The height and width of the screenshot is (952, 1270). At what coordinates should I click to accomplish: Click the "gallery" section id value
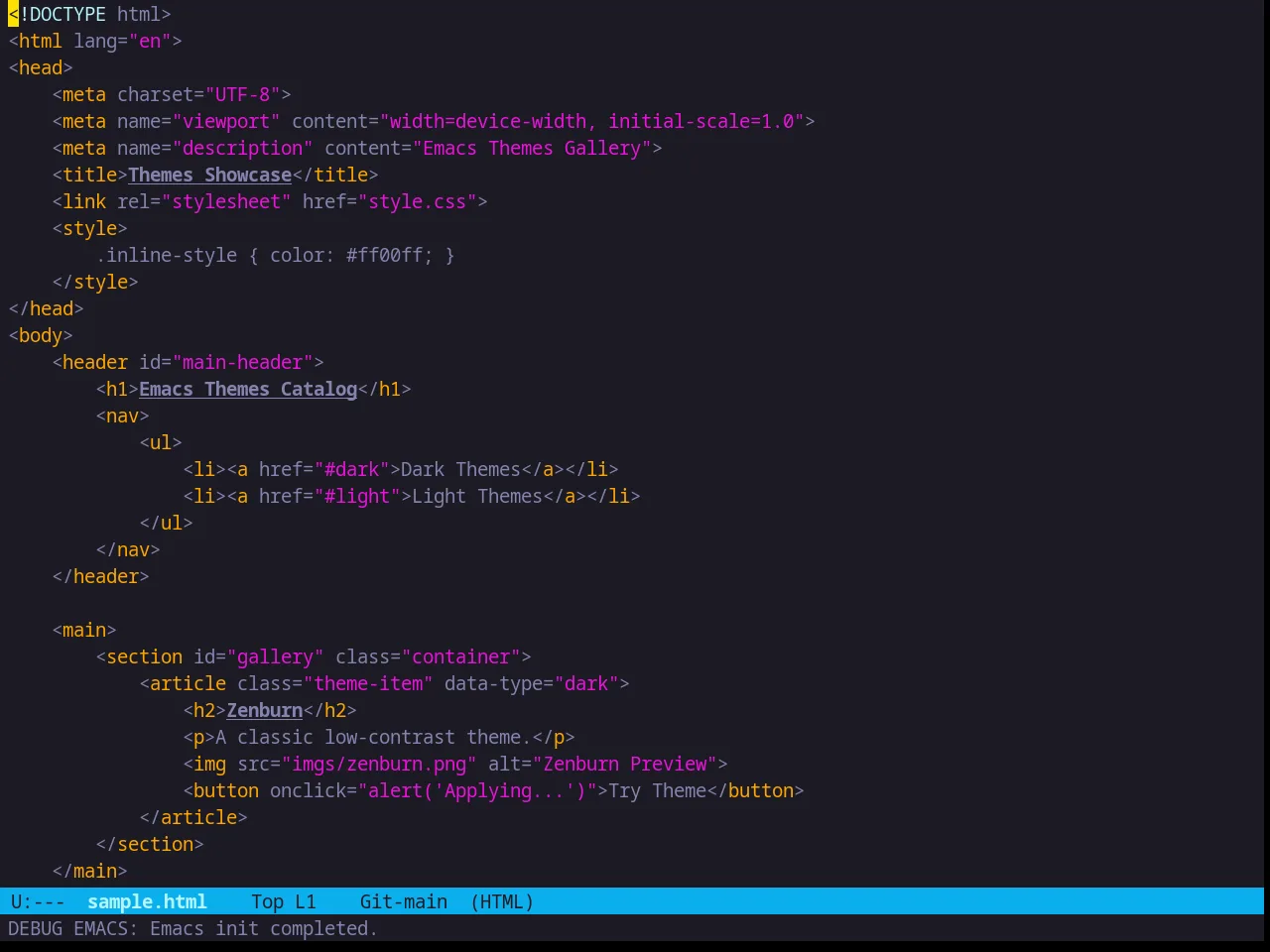[276, 656]
